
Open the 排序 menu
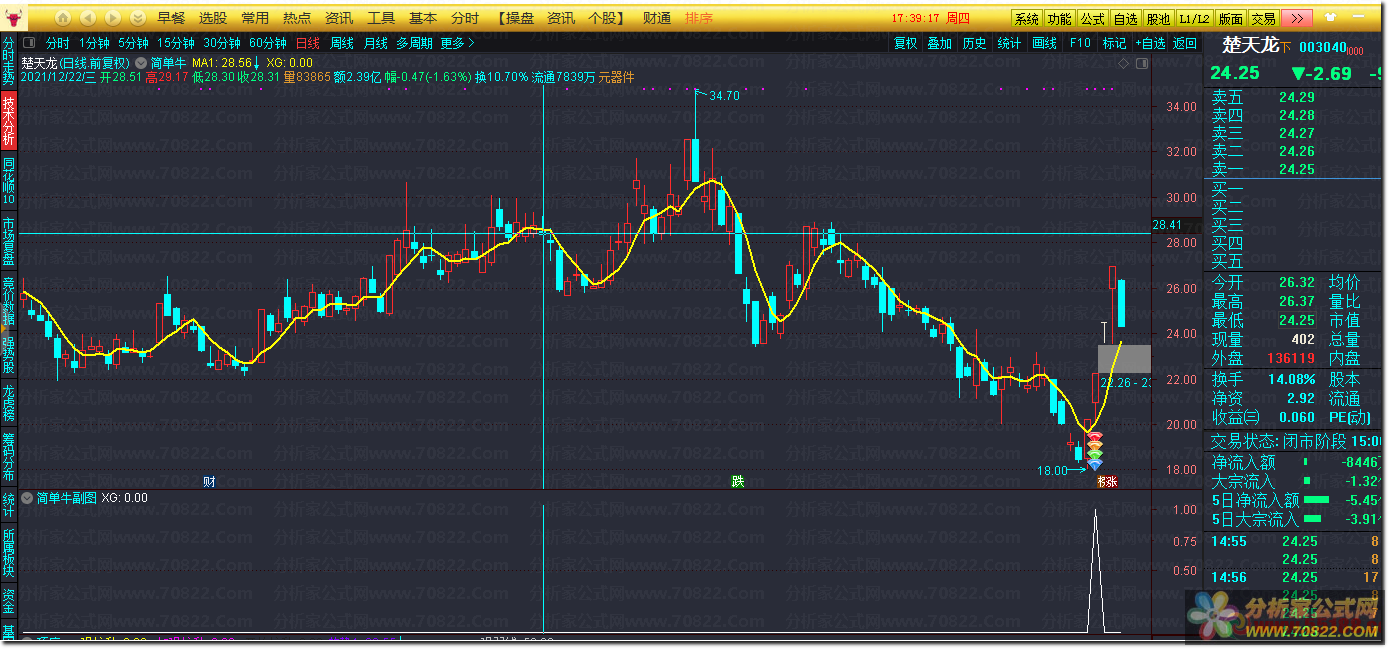click(x=699, y=18)
